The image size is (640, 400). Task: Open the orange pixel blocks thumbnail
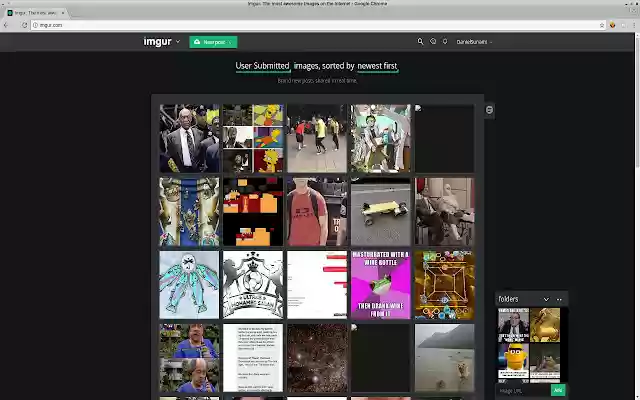[253, 211]
